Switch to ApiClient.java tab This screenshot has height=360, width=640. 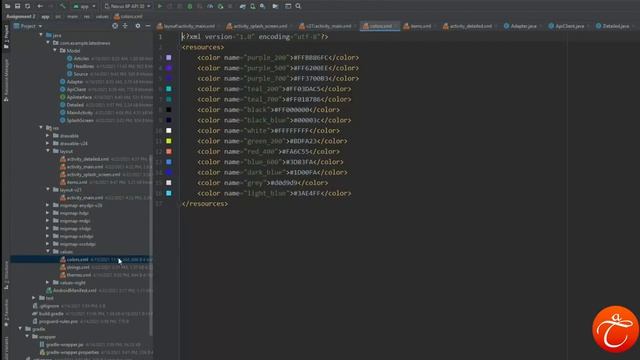click(566, 26)
